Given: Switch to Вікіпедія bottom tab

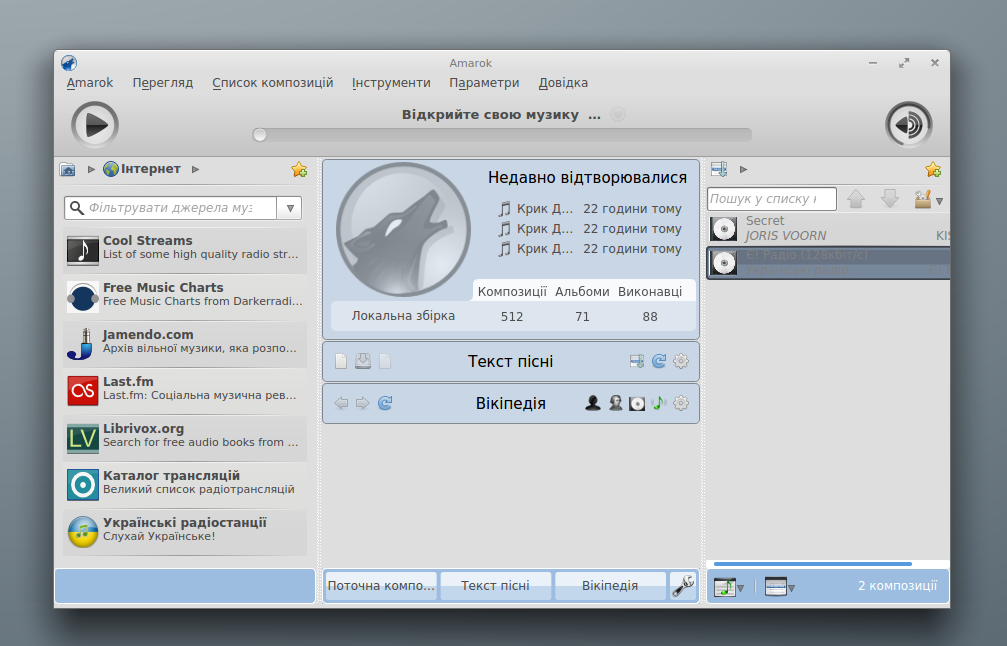Looking at the screenshot, I should (610, 586).
